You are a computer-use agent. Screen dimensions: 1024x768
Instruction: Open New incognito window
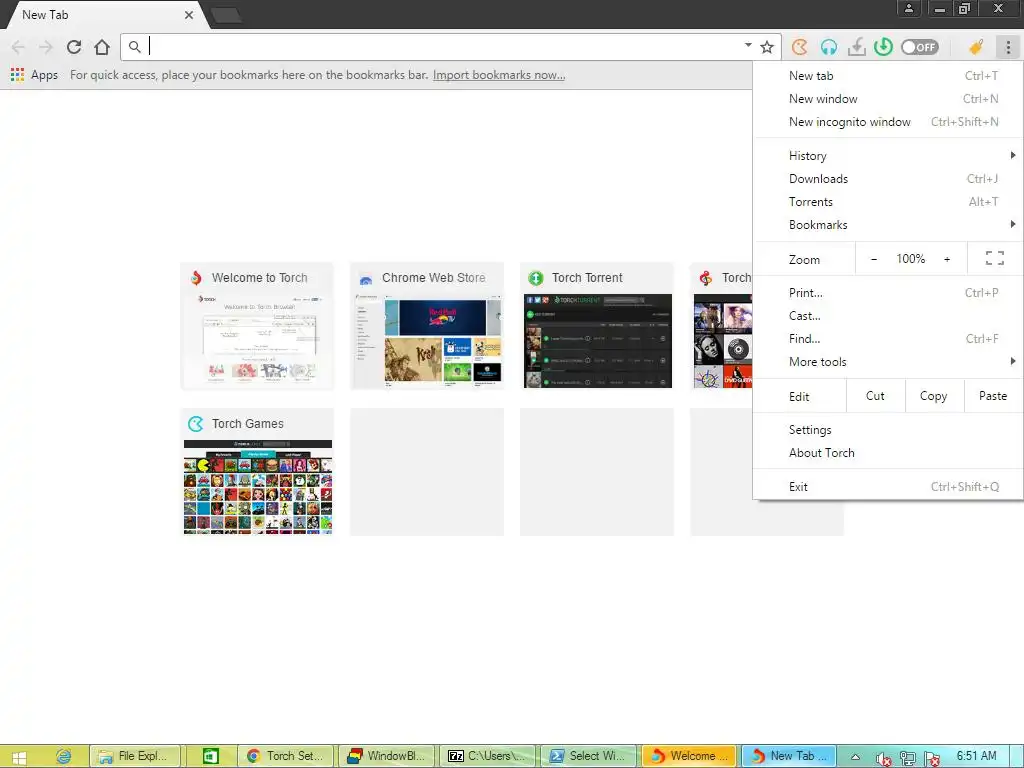888,121
